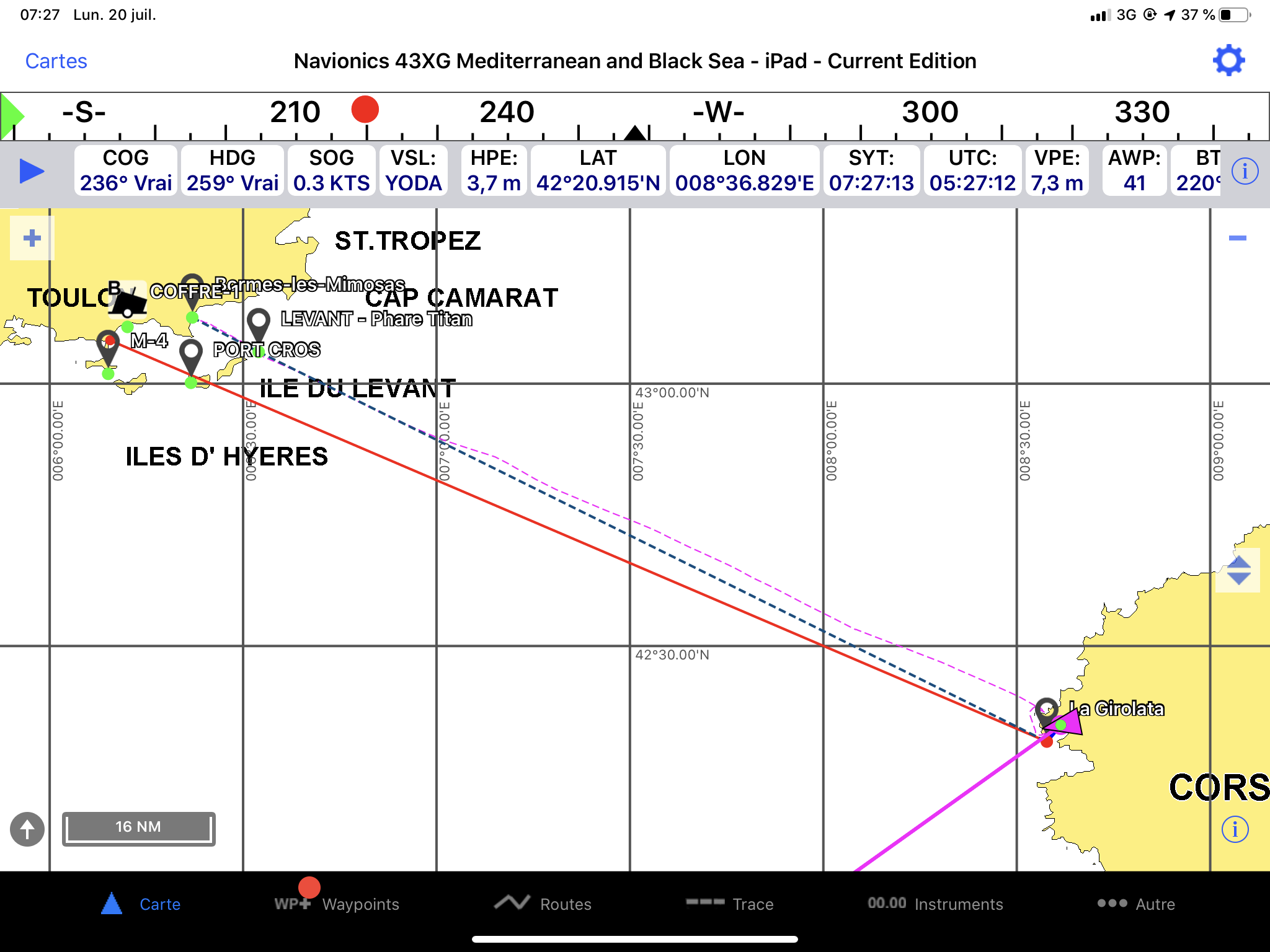This screenshot has width=1270, height=952.
Task: Tap the north-up arrow icon
Action: pyautogui.click(x=27, y=829)
